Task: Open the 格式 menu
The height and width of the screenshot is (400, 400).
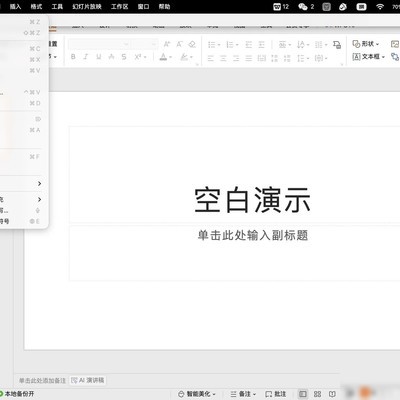Action: click(36, 6)
